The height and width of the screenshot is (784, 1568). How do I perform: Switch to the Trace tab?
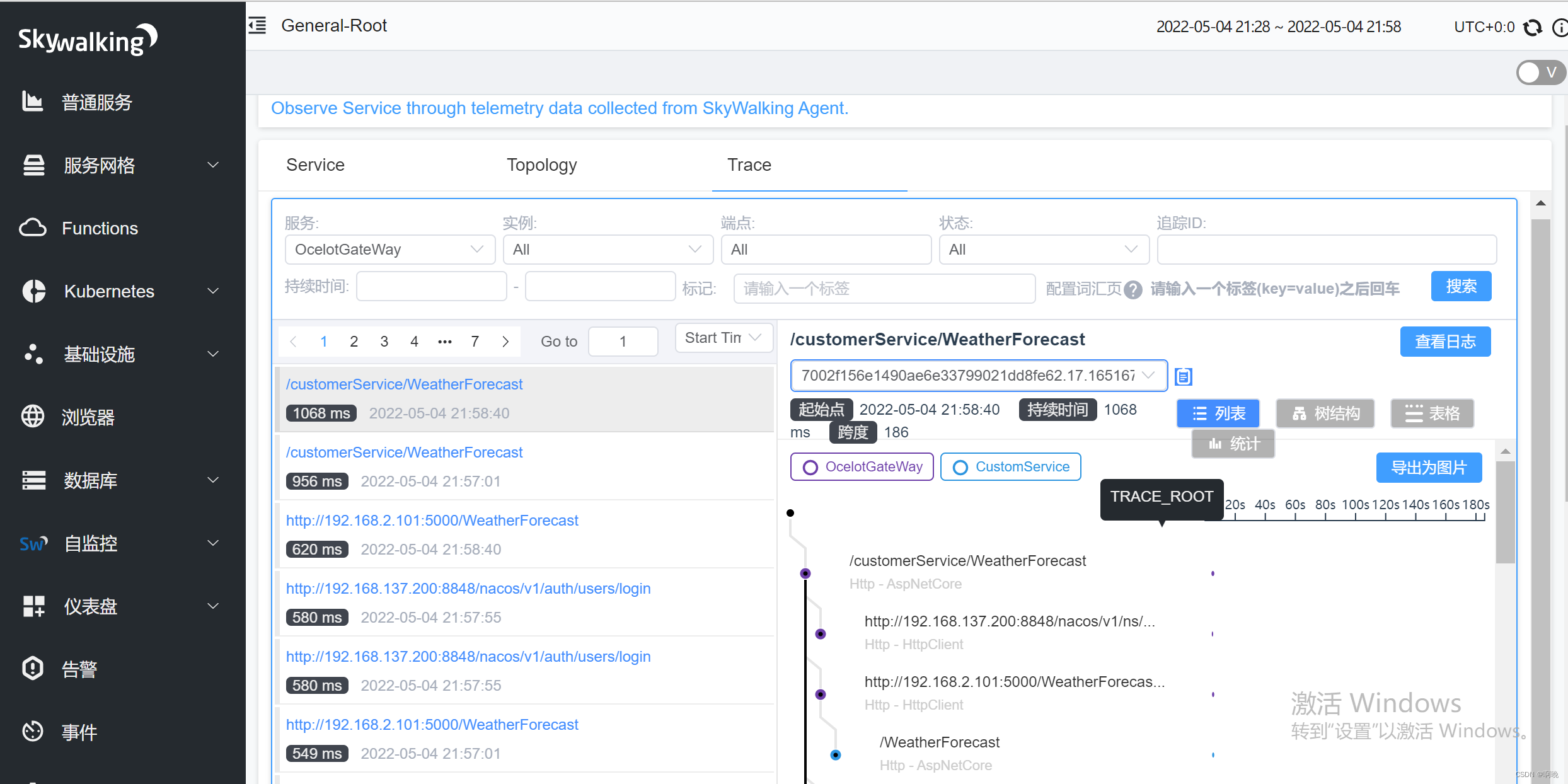(749, 165)
